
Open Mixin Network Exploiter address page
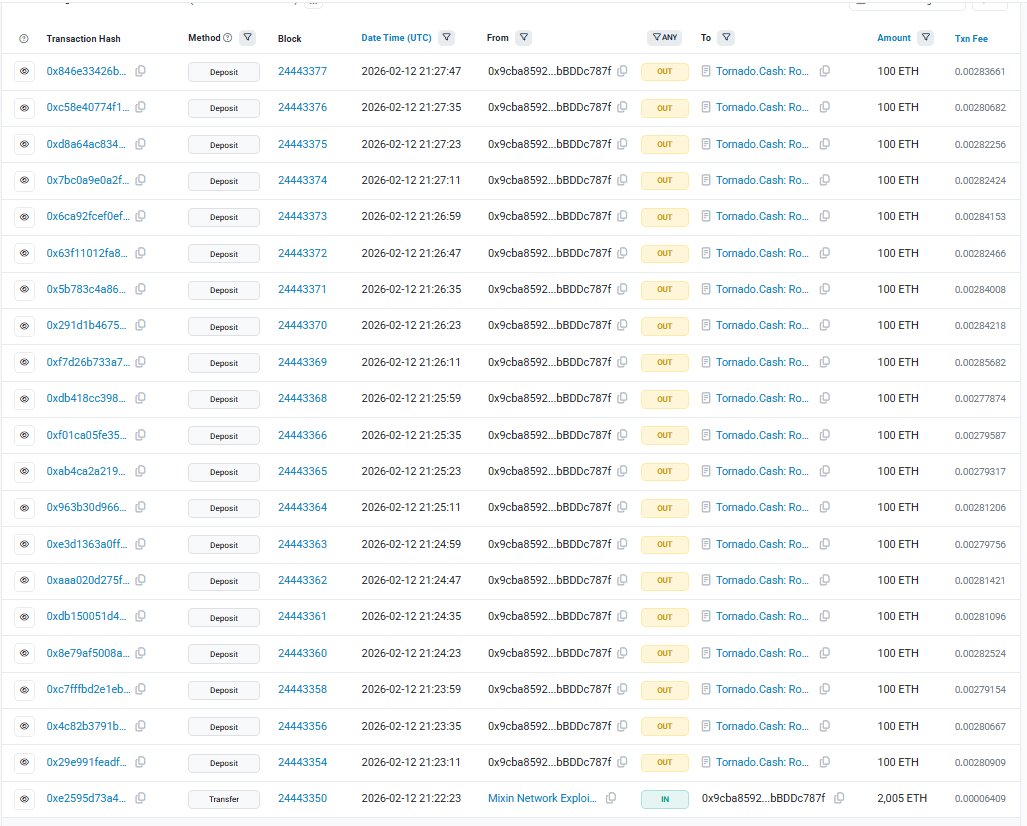[x=542, y=798]
